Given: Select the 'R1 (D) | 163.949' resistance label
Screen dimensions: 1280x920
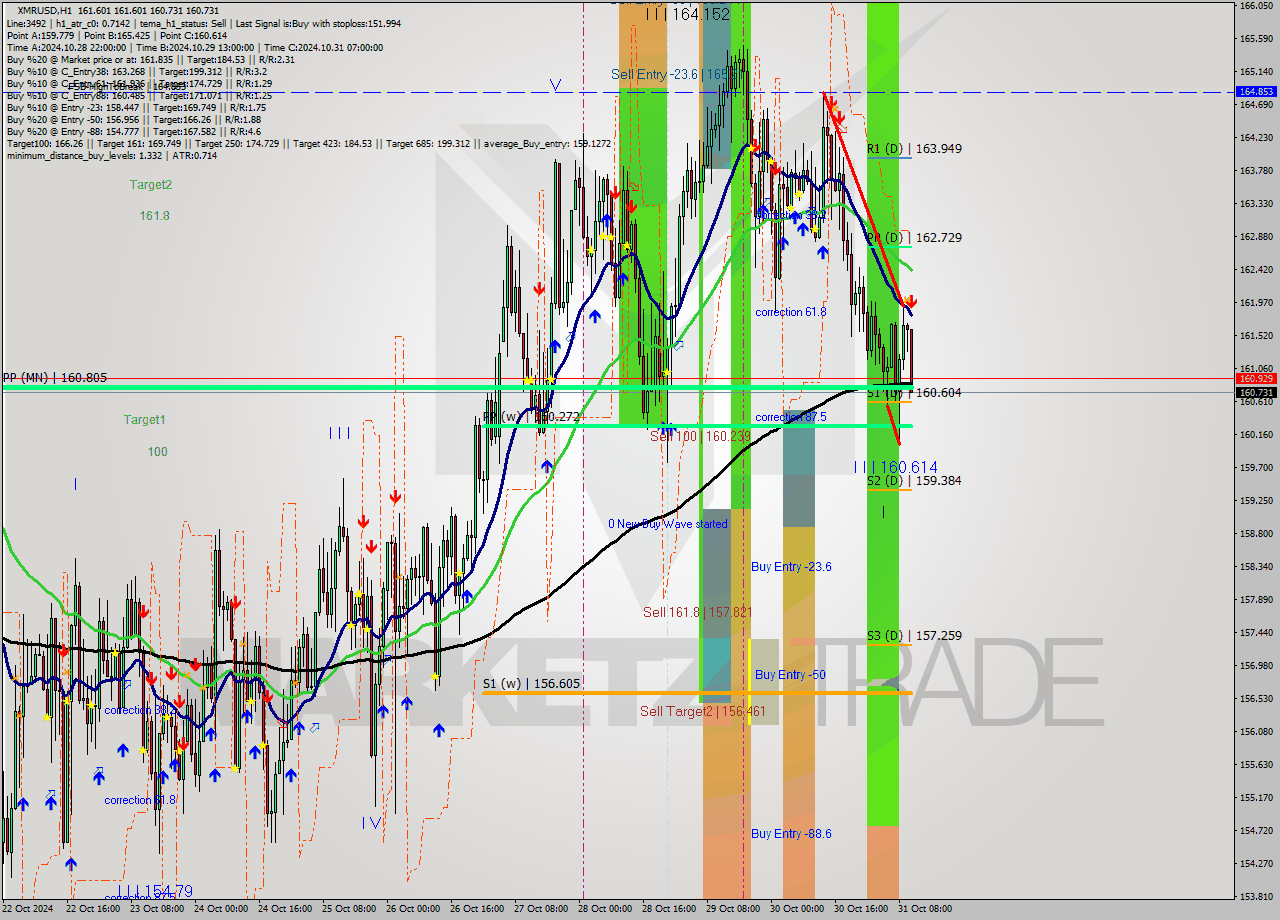Looking at the screenshot, I should click(914, 149).
